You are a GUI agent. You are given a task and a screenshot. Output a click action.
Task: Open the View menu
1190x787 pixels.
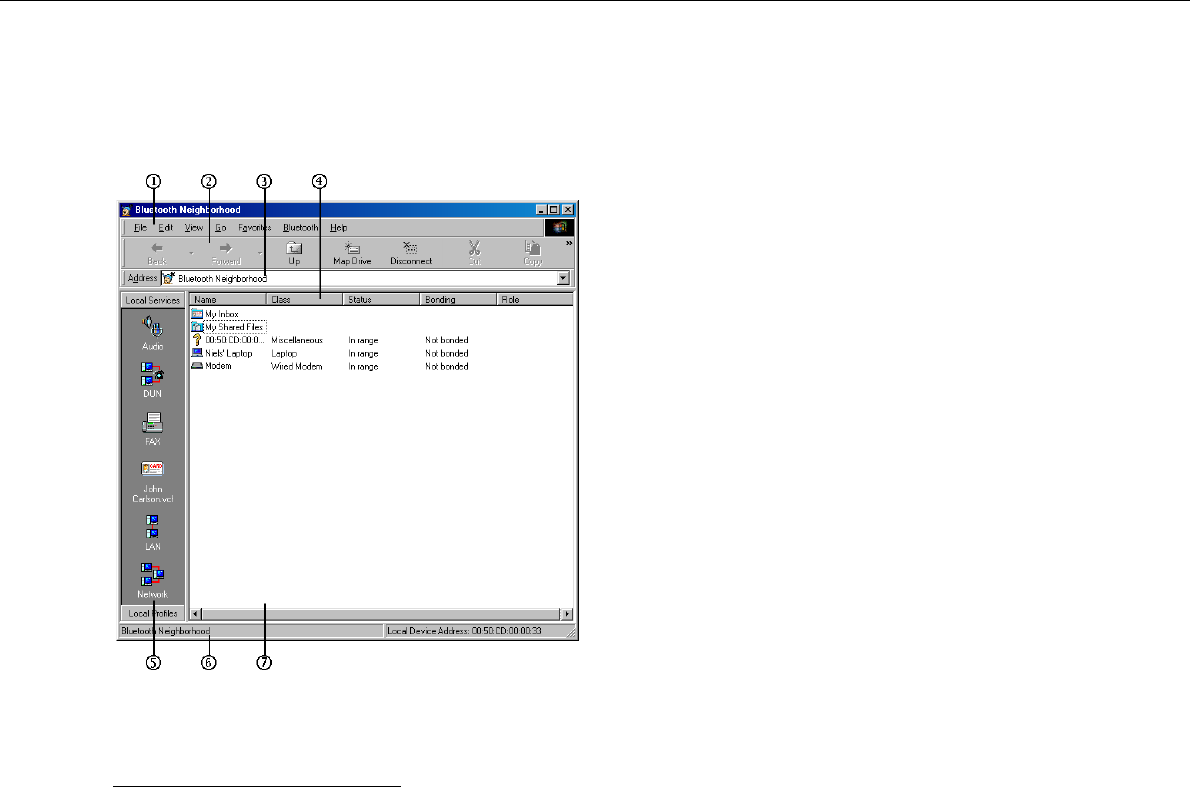click(194, 228)
